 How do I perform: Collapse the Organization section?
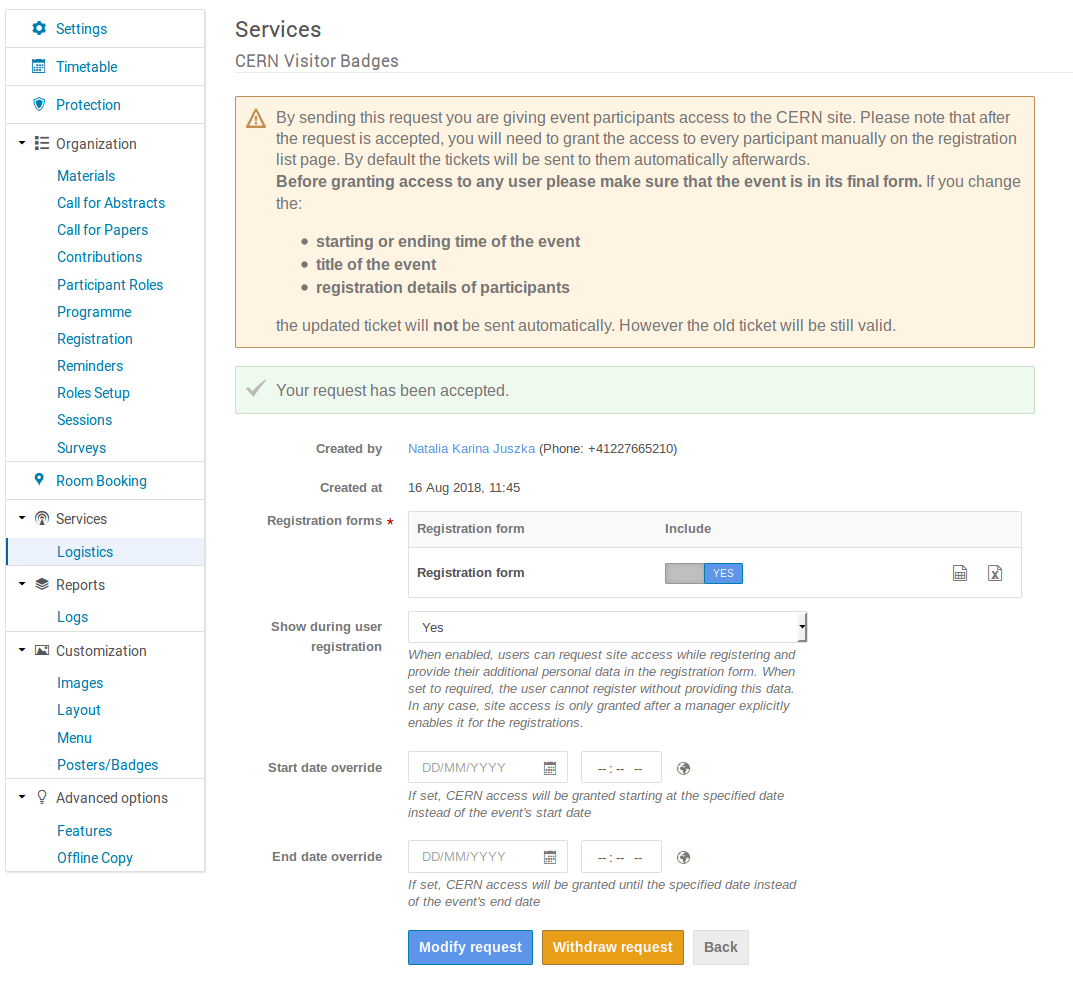click(23, 143)
